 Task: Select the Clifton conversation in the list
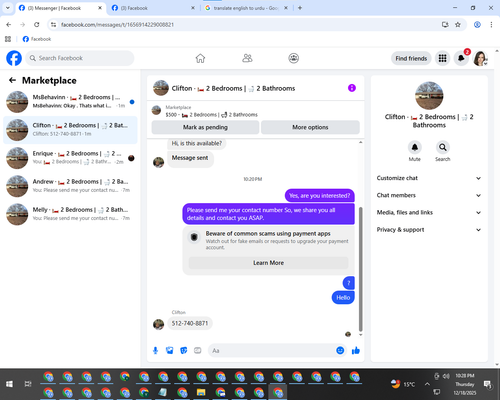click(x=70, y=130)
